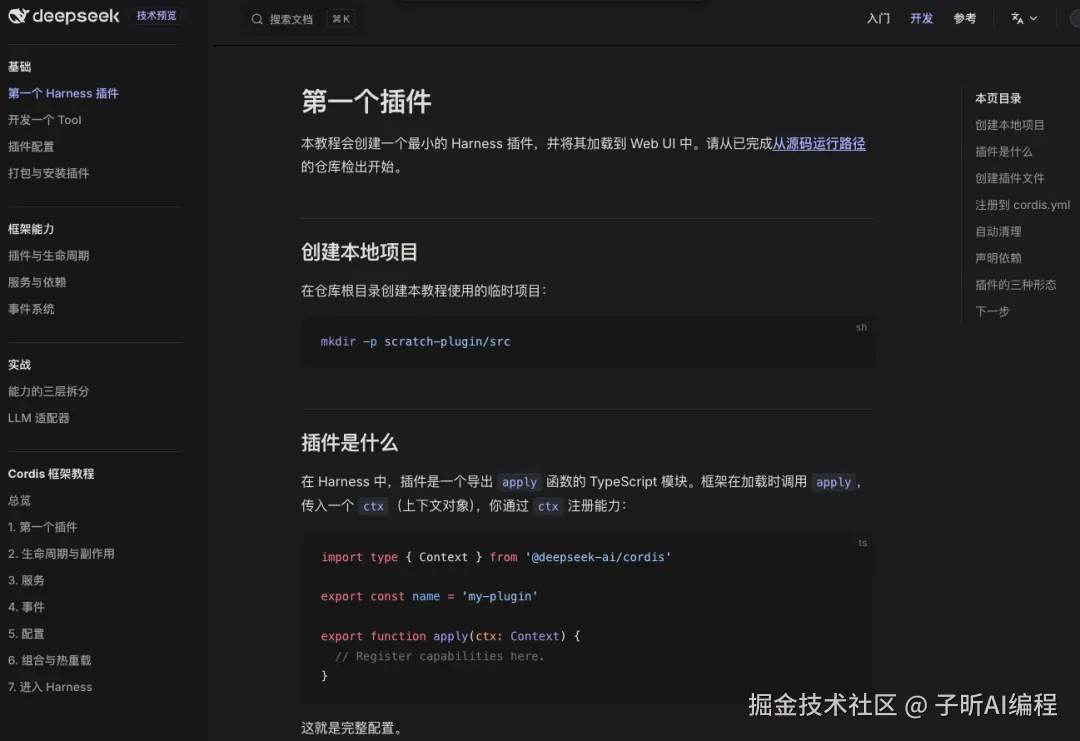Click the 技术预览 badge
Screen dimensions: 1080x741
click(156, 15)
